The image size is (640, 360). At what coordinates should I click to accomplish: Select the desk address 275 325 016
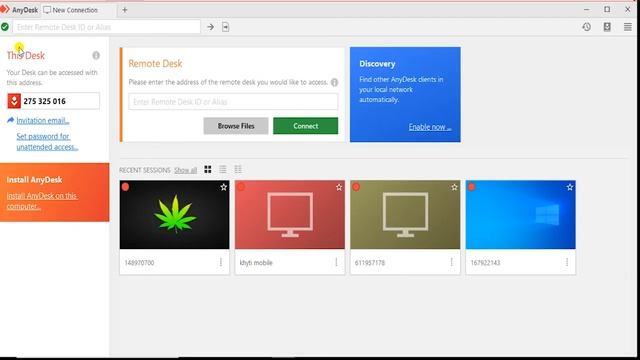(44, 101)
